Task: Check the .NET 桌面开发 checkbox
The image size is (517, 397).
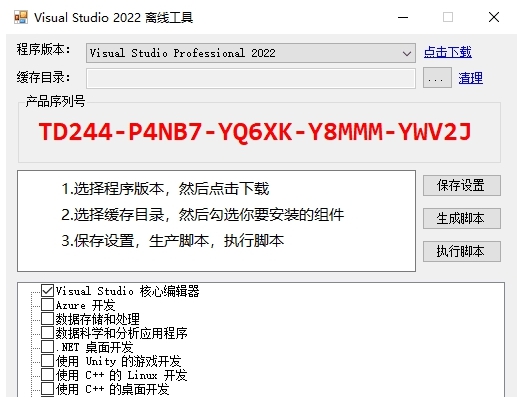Action: coord(47,347)
